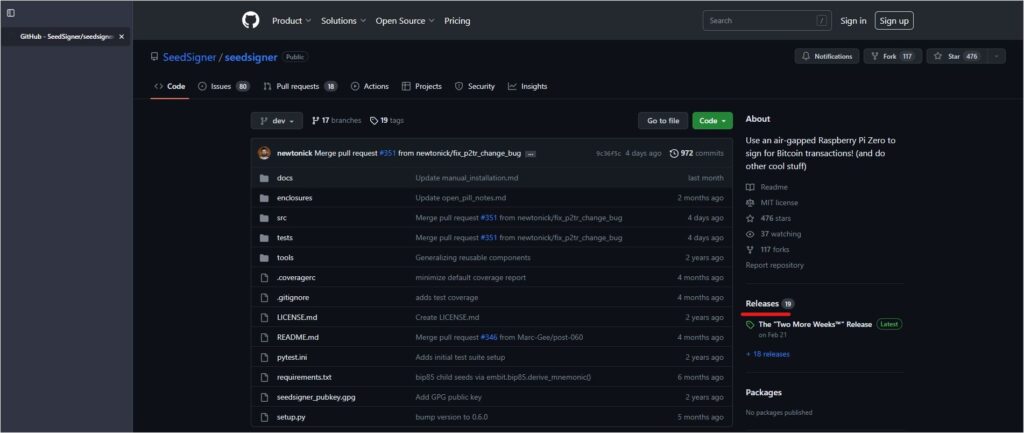Click the Go to file button
Screen dimensions: 1024x433
663,121
